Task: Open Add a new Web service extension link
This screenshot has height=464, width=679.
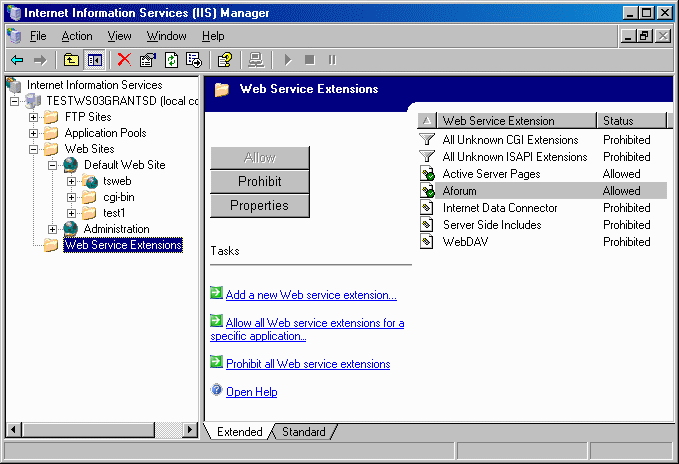Action: (311, 295)
